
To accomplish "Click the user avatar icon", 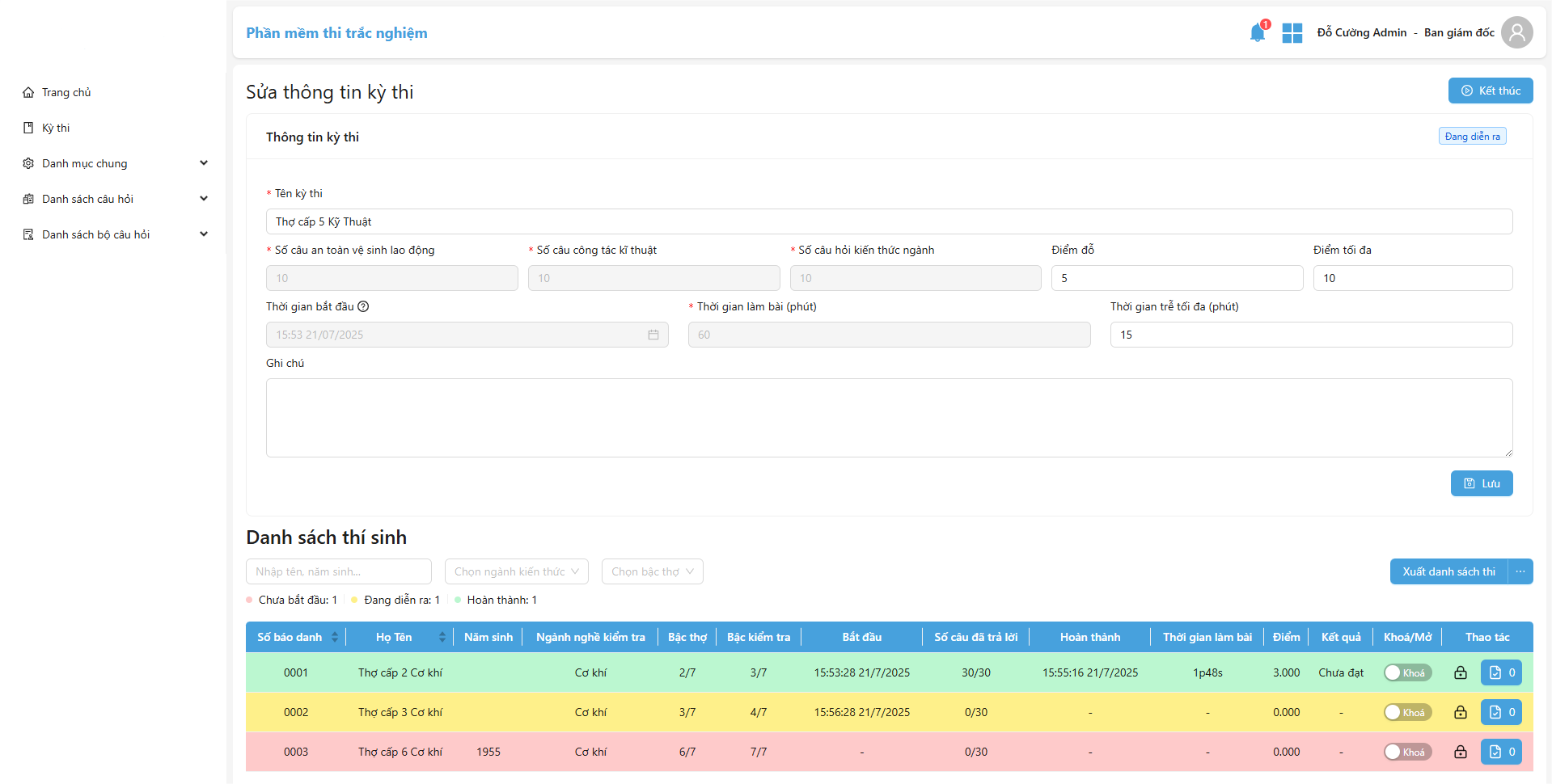I will click(1516, 33).
